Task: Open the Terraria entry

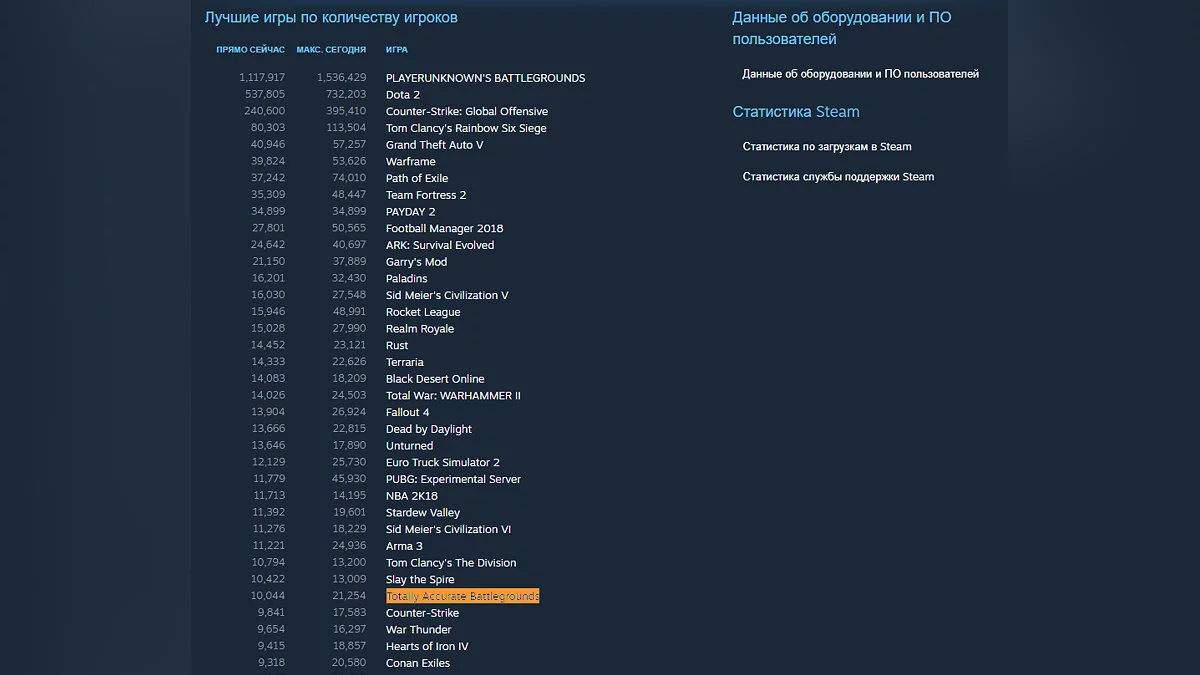Action: [x=405, y=362]
